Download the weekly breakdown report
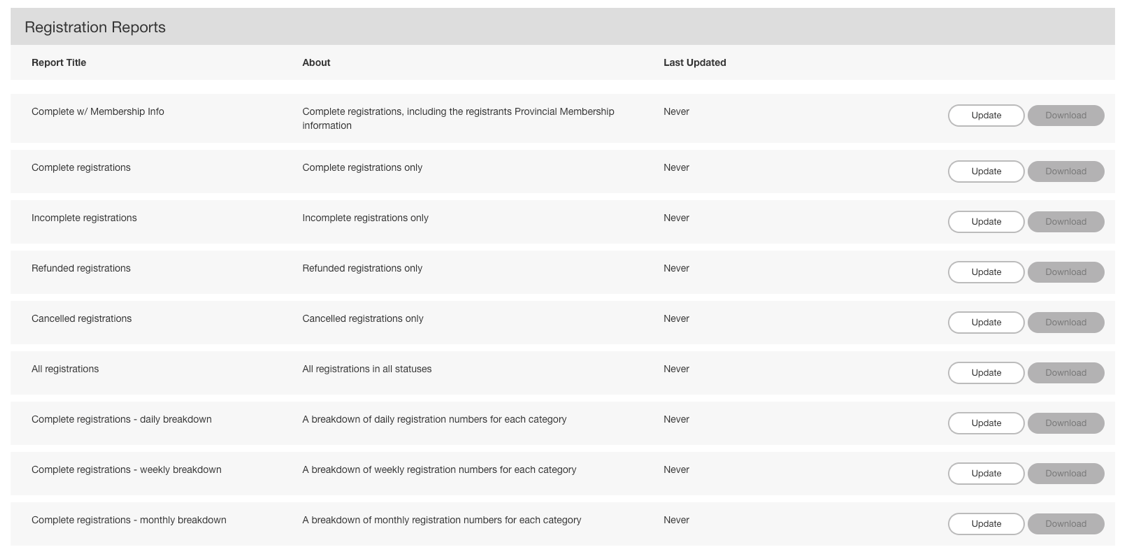1125x550 pixels. tap(1065, 474)
